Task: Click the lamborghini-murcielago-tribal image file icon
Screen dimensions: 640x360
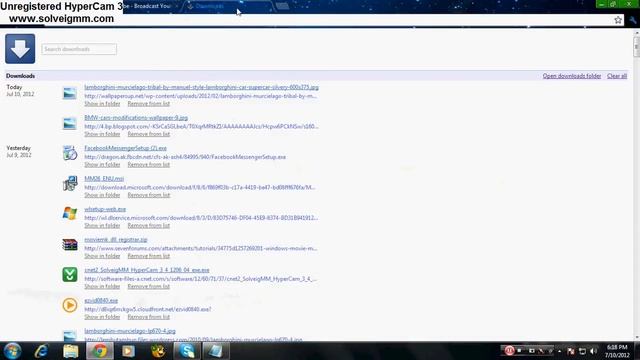Action: 69,93
